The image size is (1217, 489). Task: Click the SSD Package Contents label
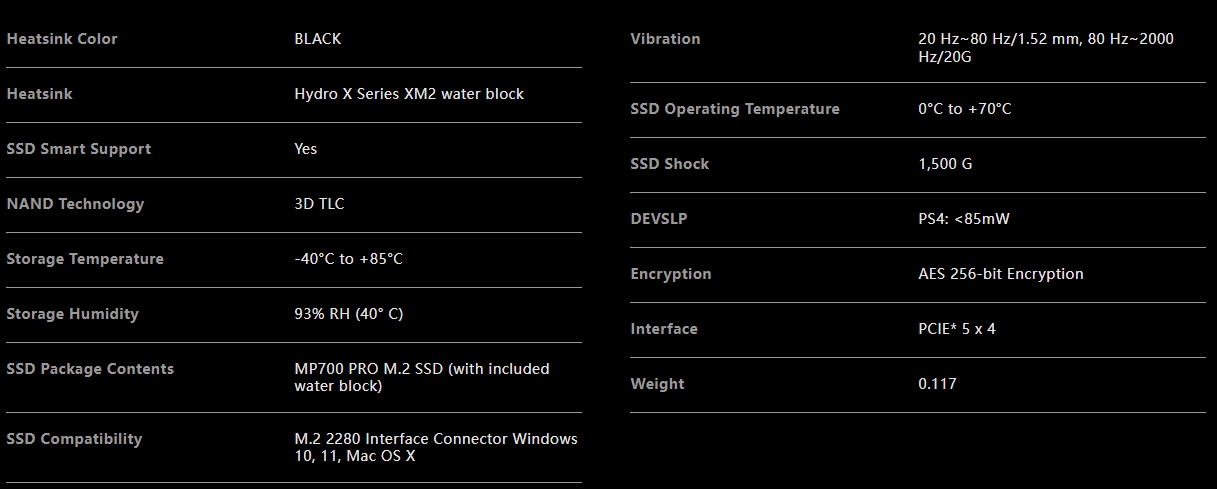pyautogui.click(x=90, y=369)
